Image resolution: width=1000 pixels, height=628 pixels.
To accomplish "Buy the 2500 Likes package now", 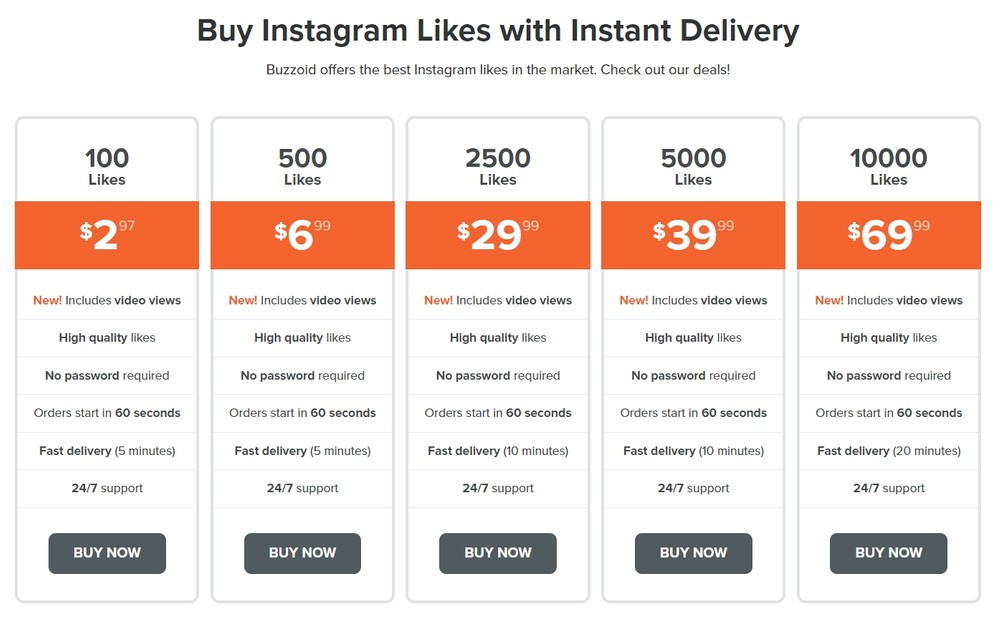I will pyautogui.click(x=497, y=553).
